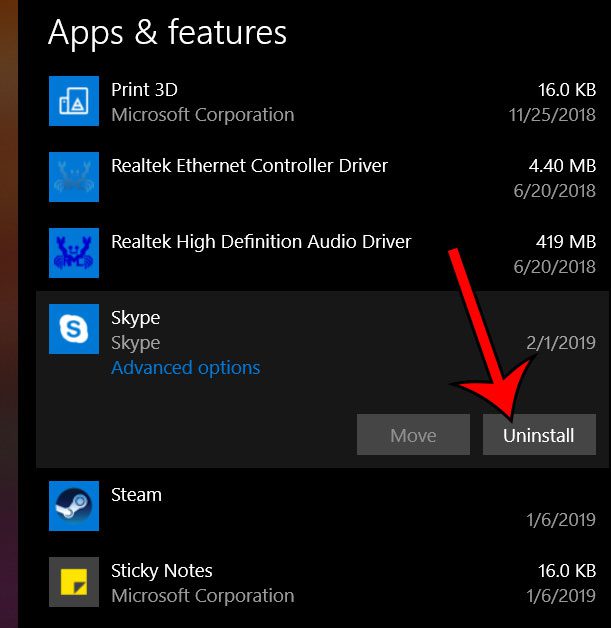Screen dimensions: 611x628
Task: Click Print 3D's date 11/25/2018
Action: click(x=550, y=114)
